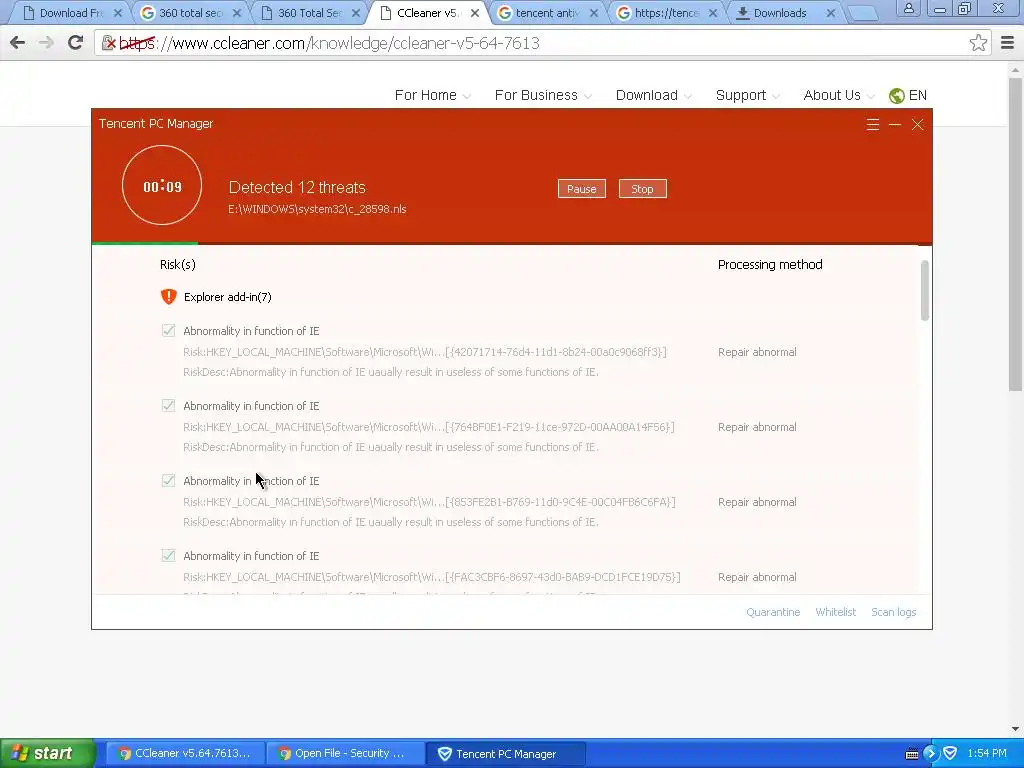The image size is (1024, 768).
Task: Expand the Support menu
Action: click(747, 95)
